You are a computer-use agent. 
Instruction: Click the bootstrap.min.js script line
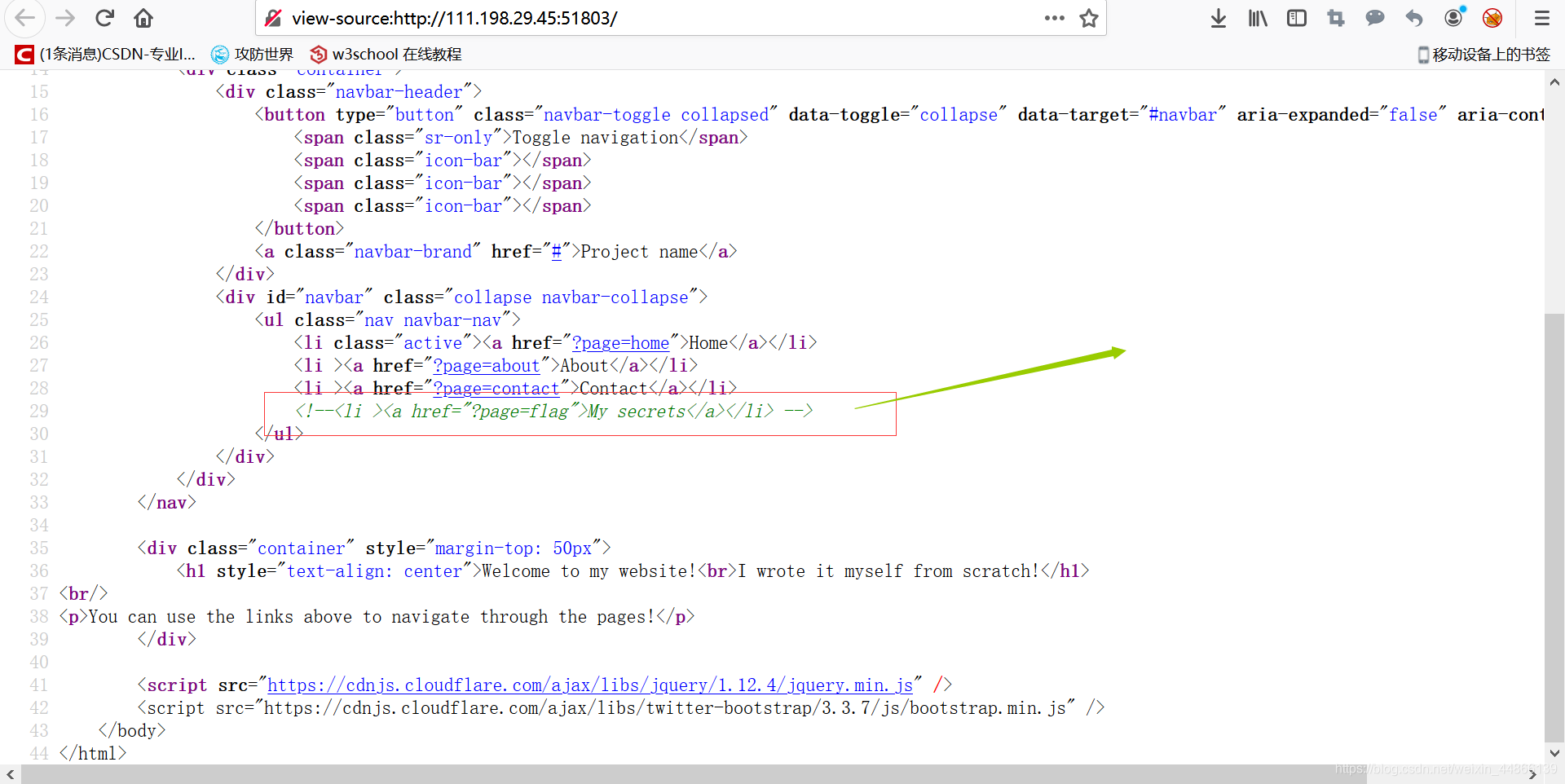tap(621, 708)
